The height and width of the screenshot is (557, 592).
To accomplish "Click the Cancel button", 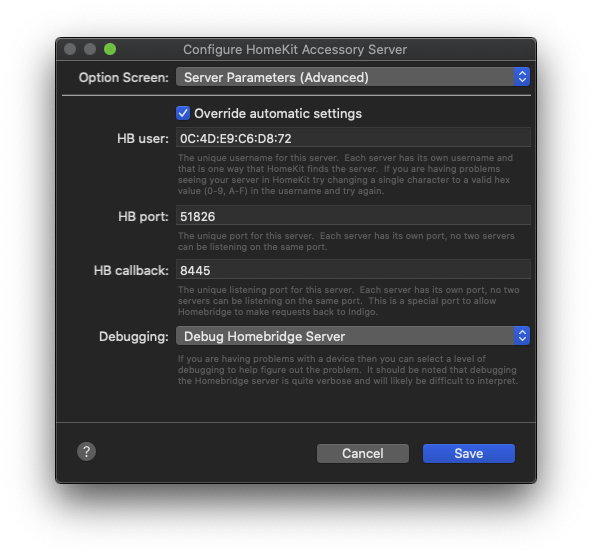I will [362, 453].
